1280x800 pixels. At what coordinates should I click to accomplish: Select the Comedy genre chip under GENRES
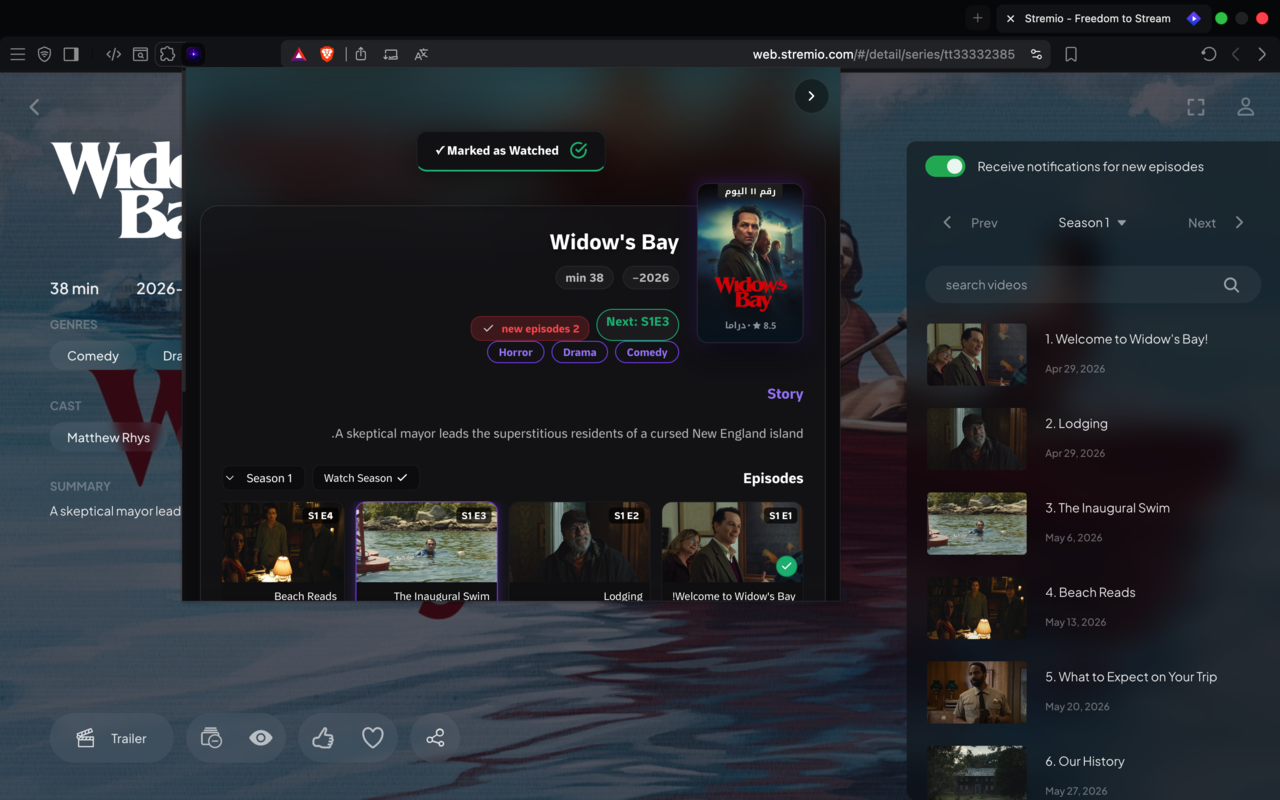click(x=93, y=356)
